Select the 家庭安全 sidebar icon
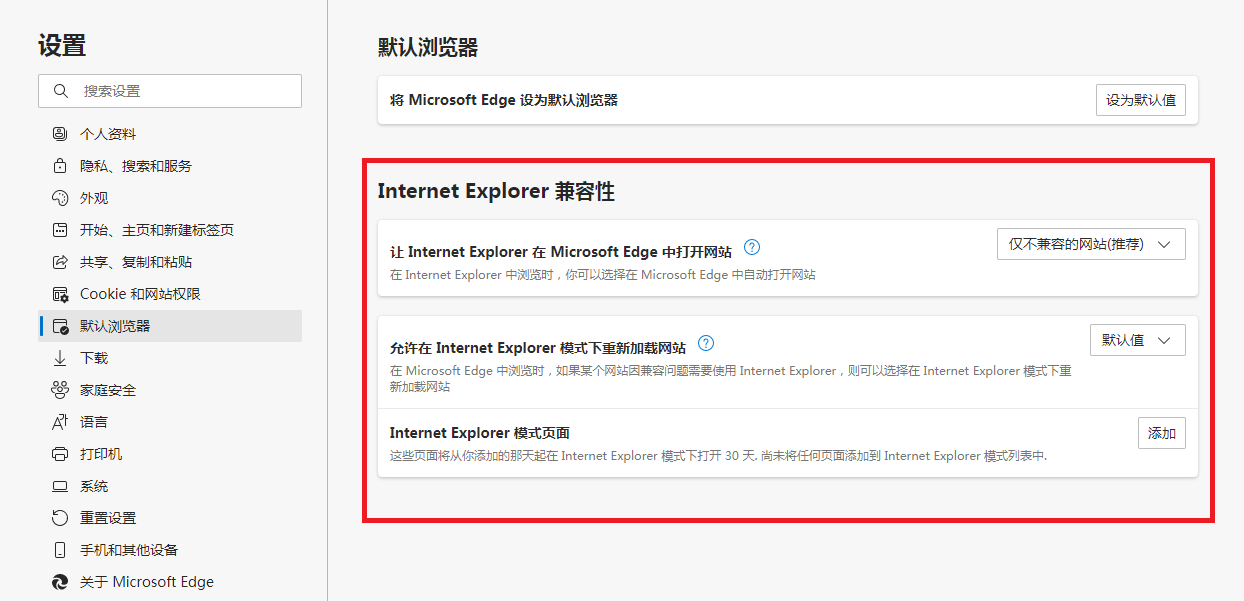Viewport: 1244px width, 601px height. pos(59,389)
